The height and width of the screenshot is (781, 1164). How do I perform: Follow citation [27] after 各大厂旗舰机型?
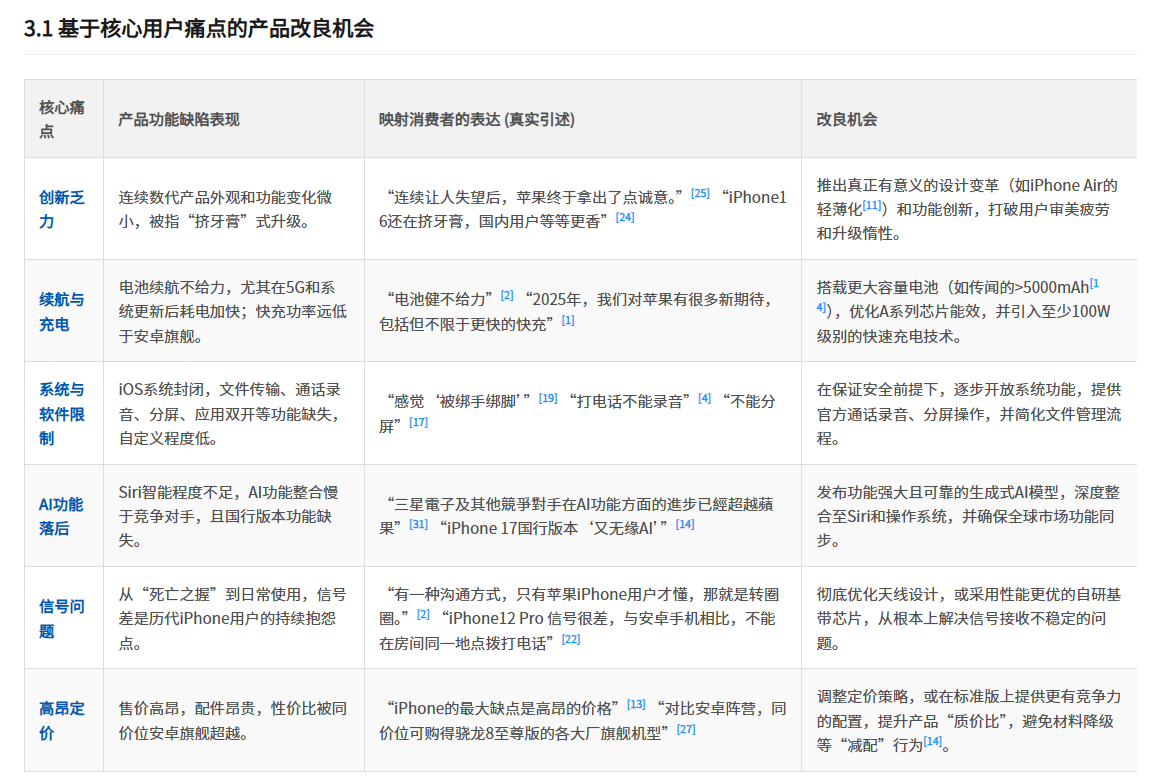[686, 730]
